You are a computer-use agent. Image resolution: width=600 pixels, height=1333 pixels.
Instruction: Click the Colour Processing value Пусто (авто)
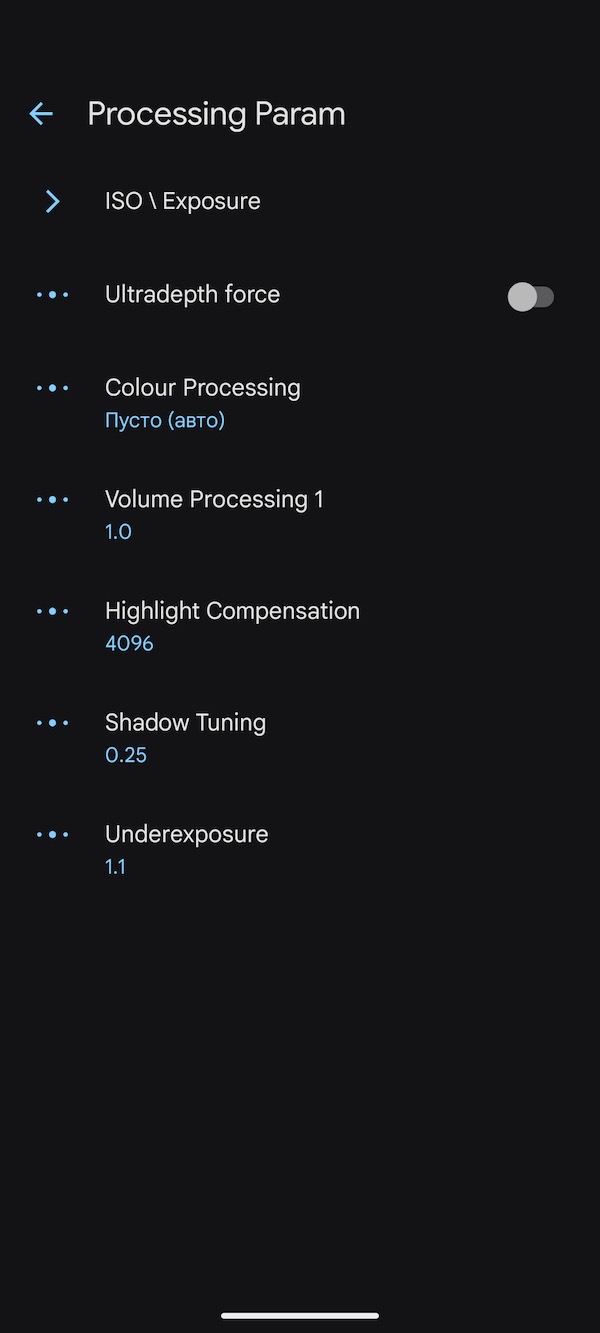pyautogui.click(x=165, y=420)
